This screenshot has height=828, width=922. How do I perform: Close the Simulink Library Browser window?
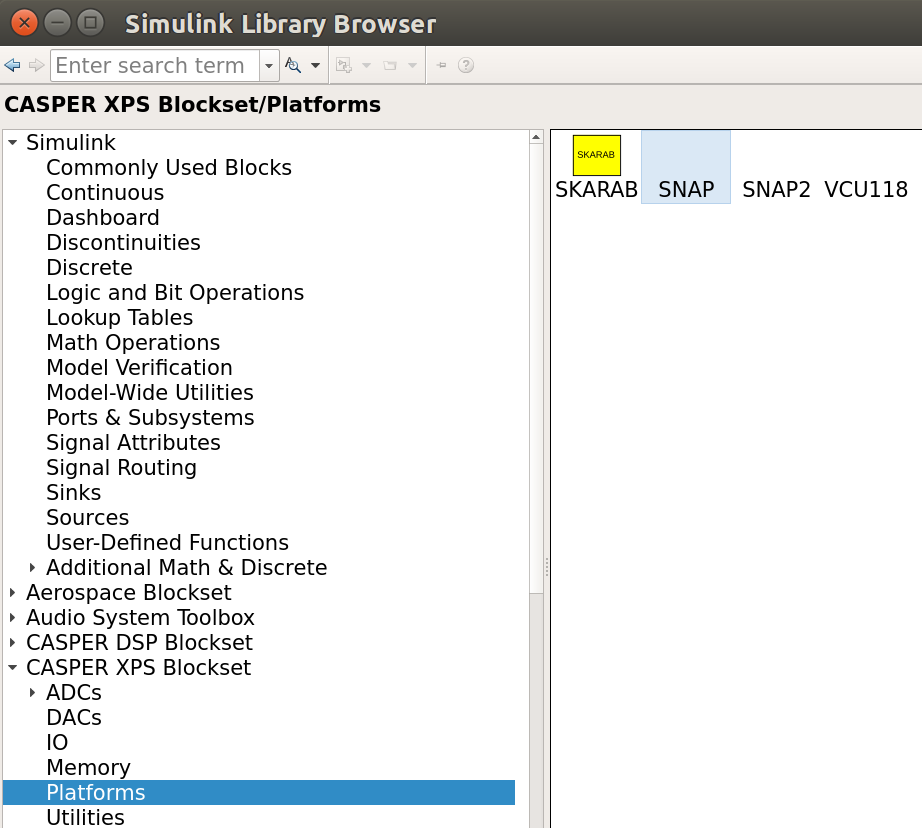coord(24,23)
